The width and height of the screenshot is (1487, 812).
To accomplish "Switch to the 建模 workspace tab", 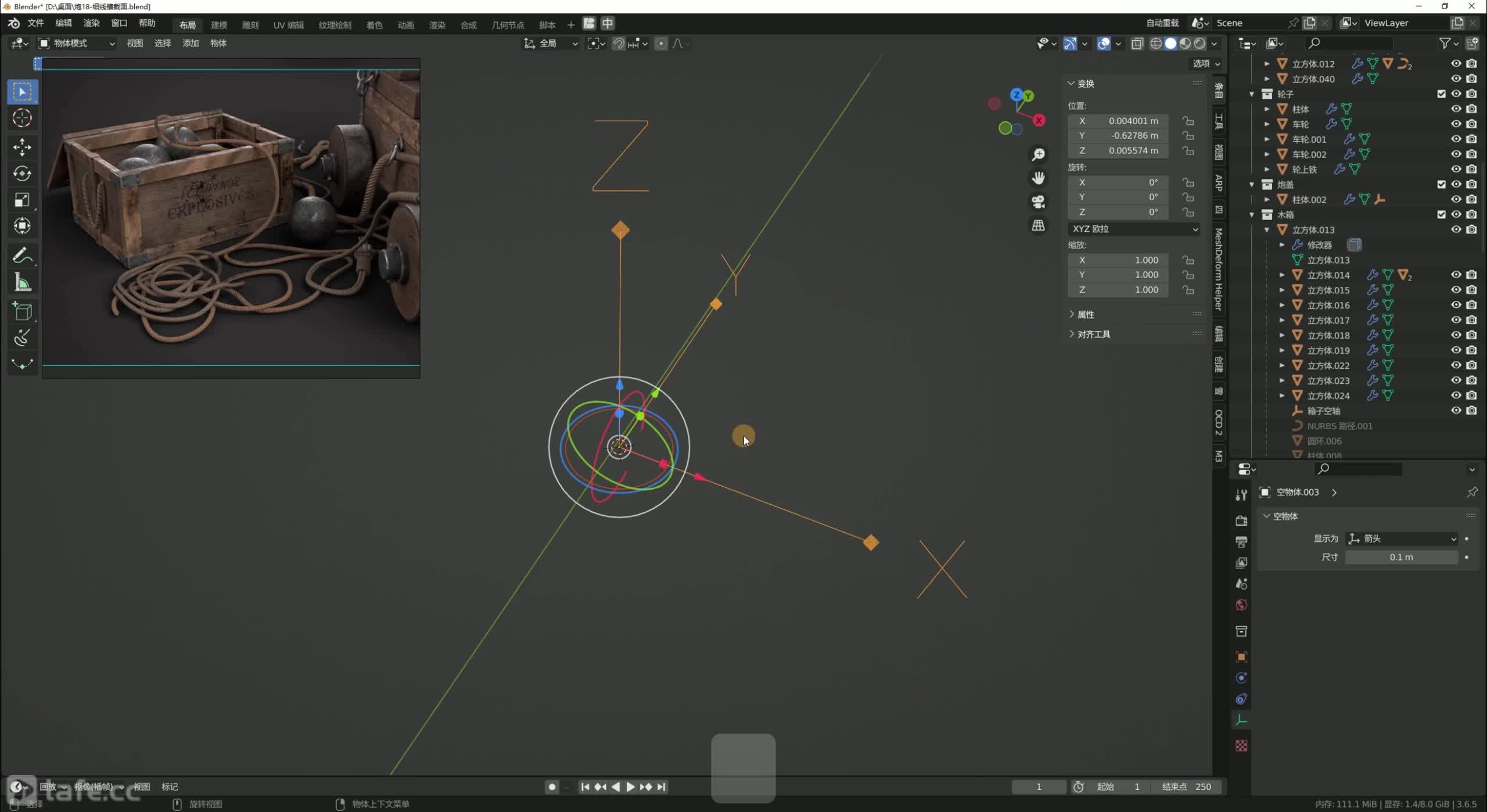I will [x=219, y=25].
